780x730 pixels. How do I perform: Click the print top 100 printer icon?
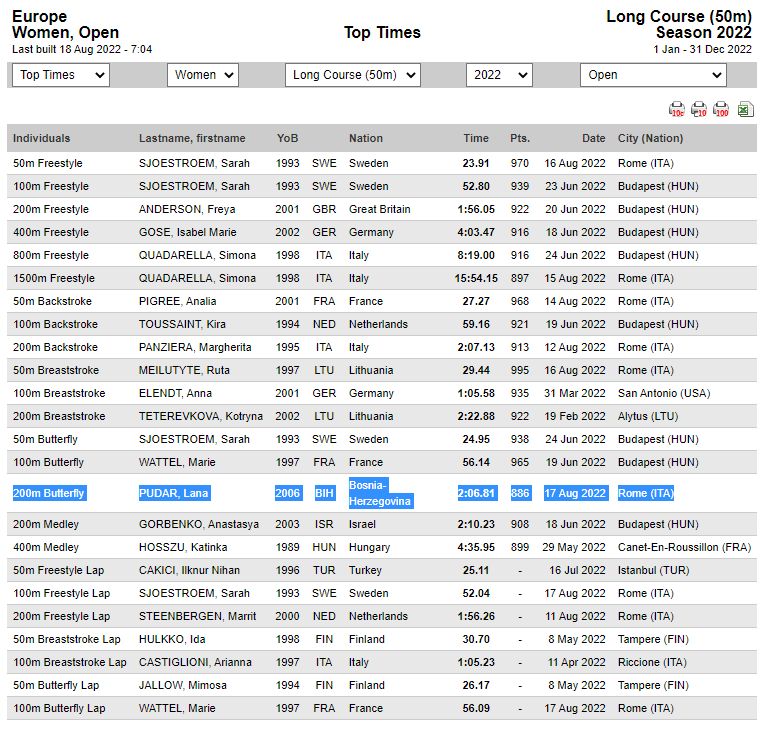pyautogui.click(x=721, y=109)
